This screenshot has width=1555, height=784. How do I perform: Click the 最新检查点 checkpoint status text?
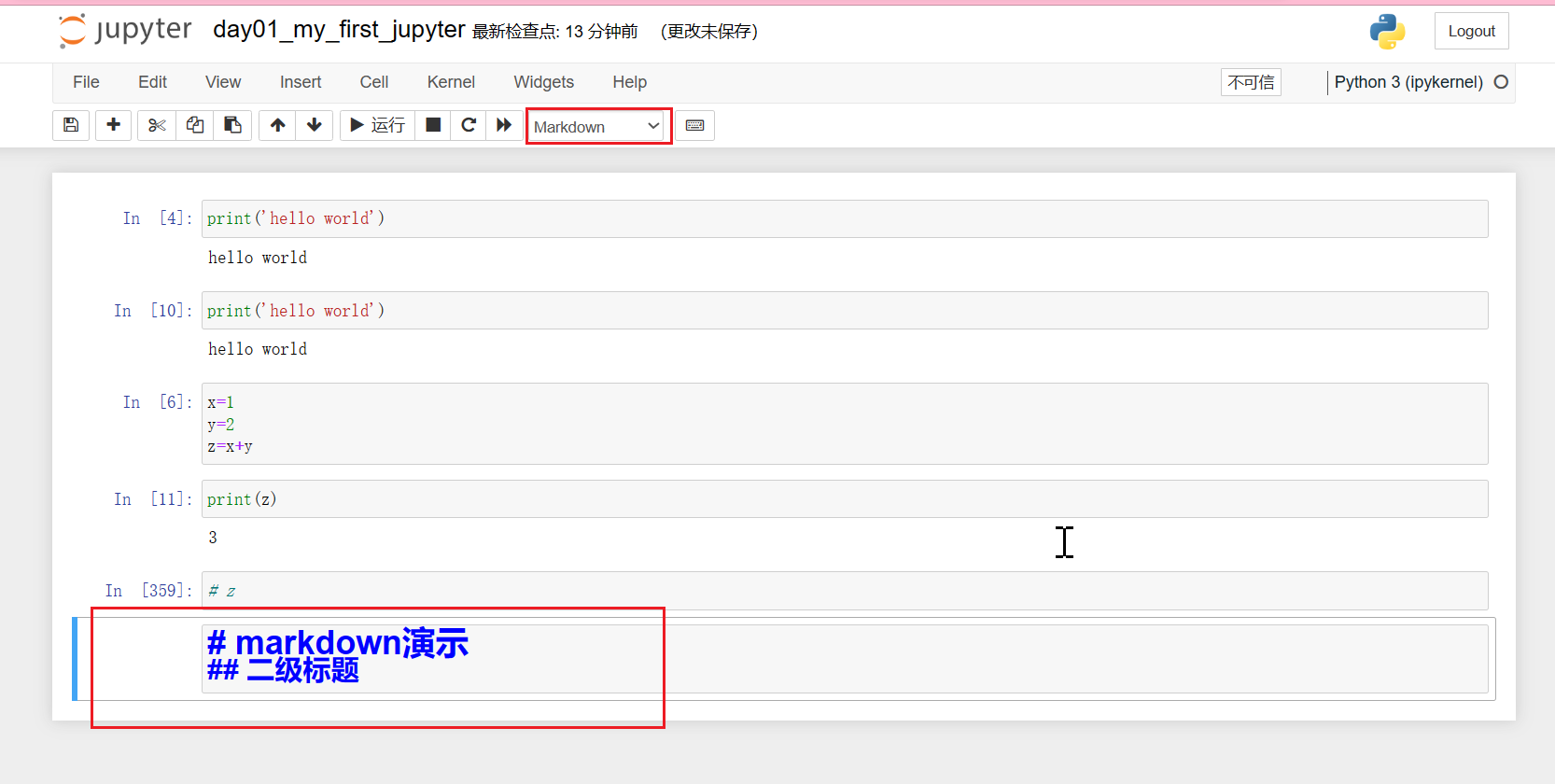(x=554, y=32)
